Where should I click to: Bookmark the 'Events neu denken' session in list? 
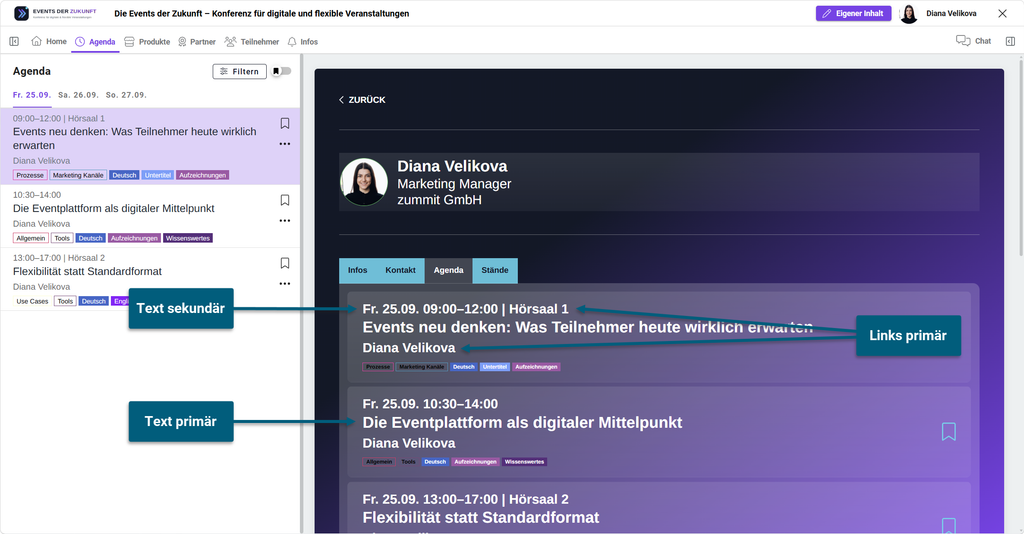285,123
